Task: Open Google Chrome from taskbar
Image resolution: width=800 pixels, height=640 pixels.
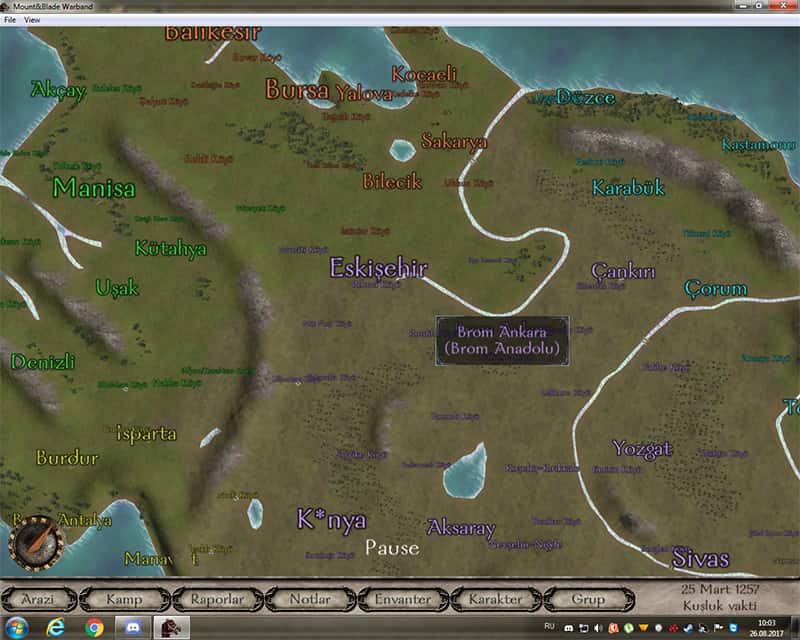Action: (x=95, y=628)
